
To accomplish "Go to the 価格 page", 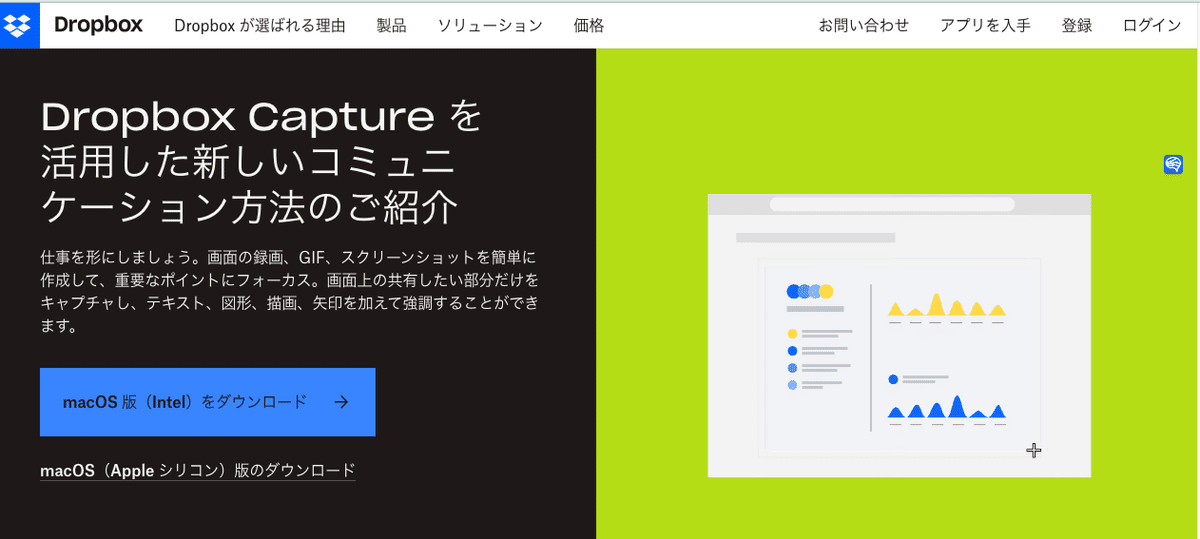I will 589,26.
